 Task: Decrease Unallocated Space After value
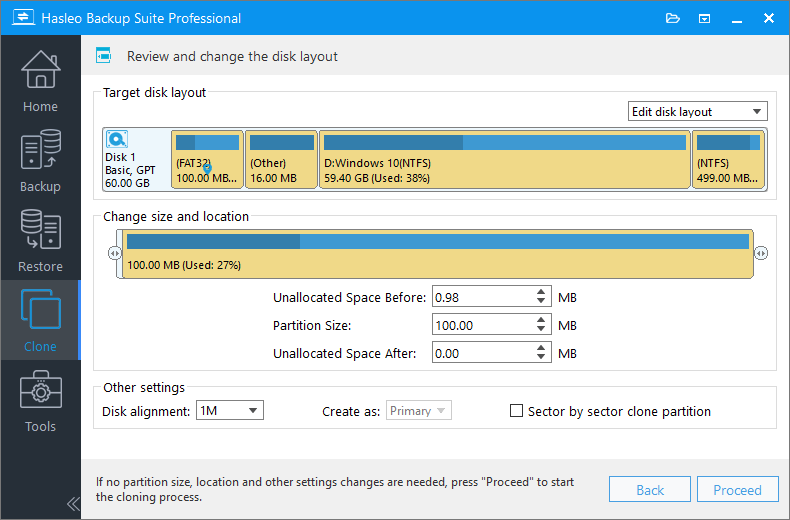pyautogui.click(x=541, y=357)
